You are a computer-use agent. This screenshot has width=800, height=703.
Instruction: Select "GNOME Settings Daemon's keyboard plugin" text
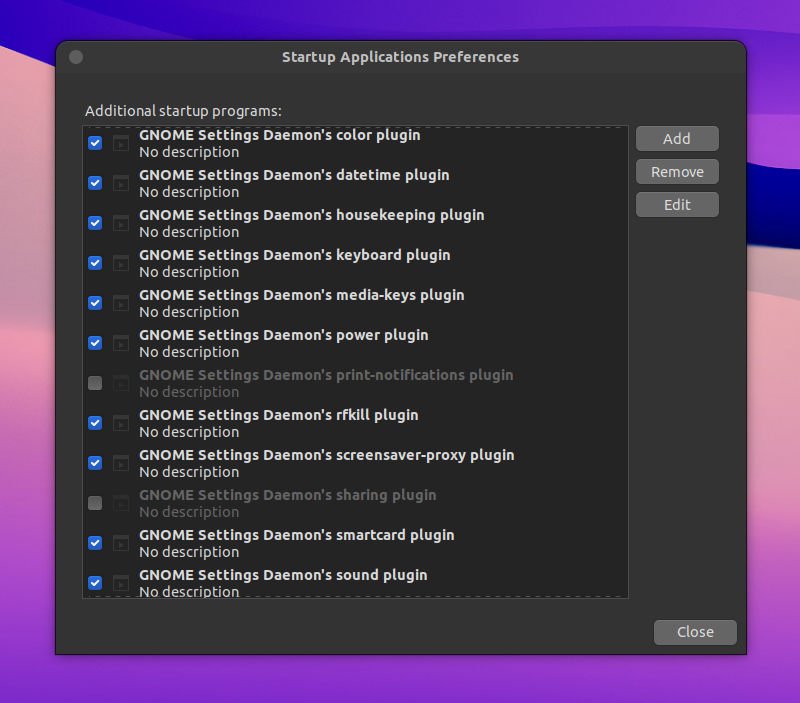click(x=295, y=255)
